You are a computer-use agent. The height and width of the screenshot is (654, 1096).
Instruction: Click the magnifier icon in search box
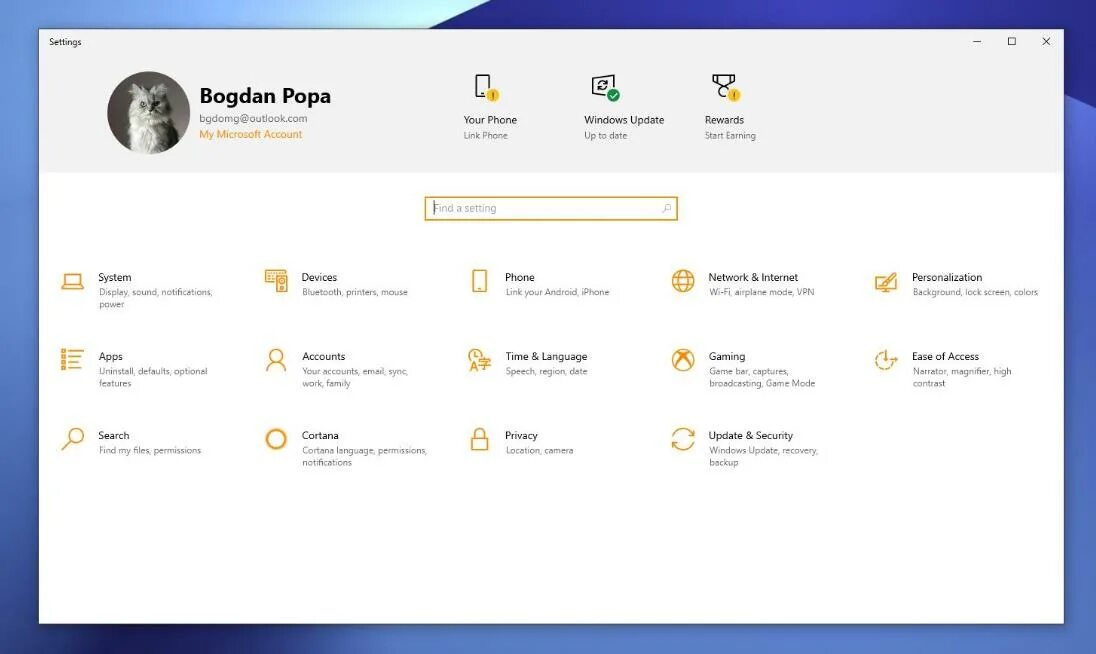(666, 208)
